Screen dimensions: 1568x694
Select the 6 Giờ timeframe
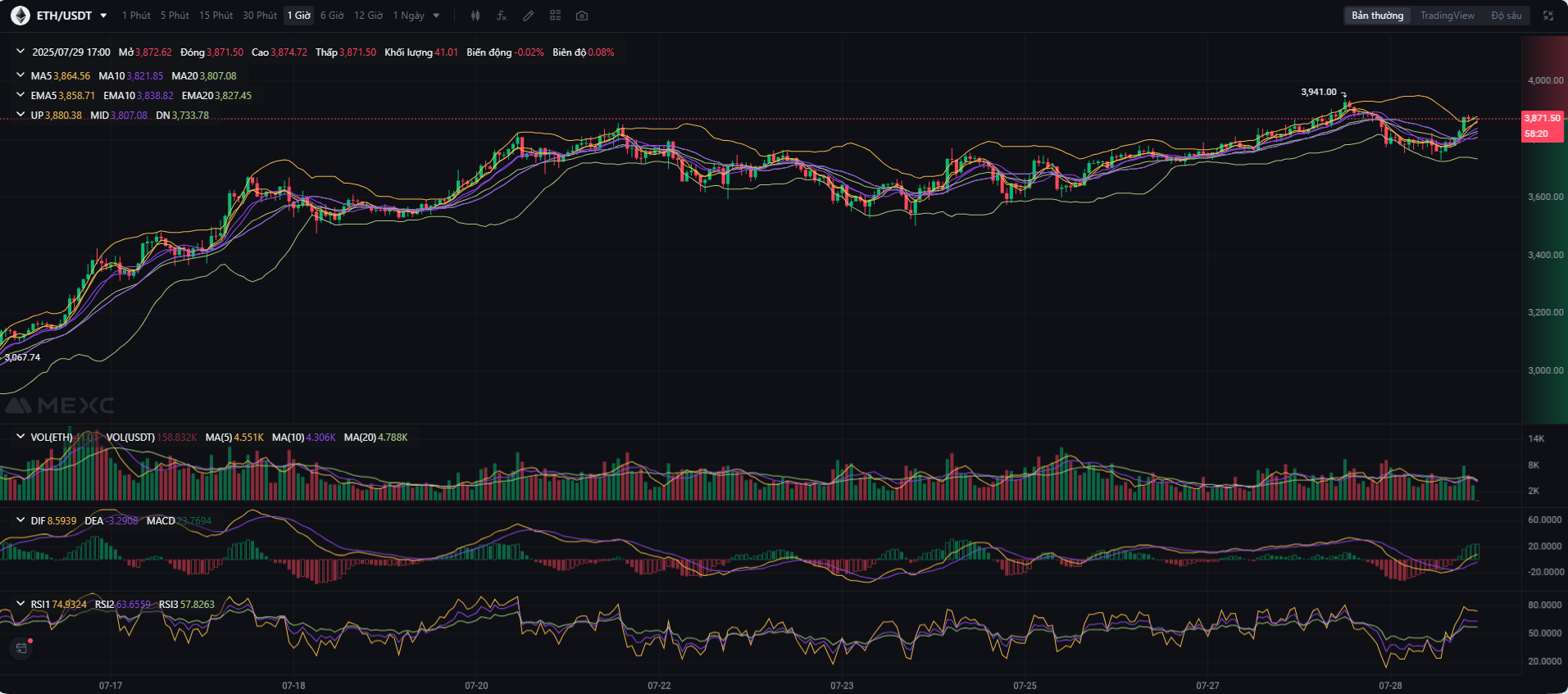coord(332,16)
